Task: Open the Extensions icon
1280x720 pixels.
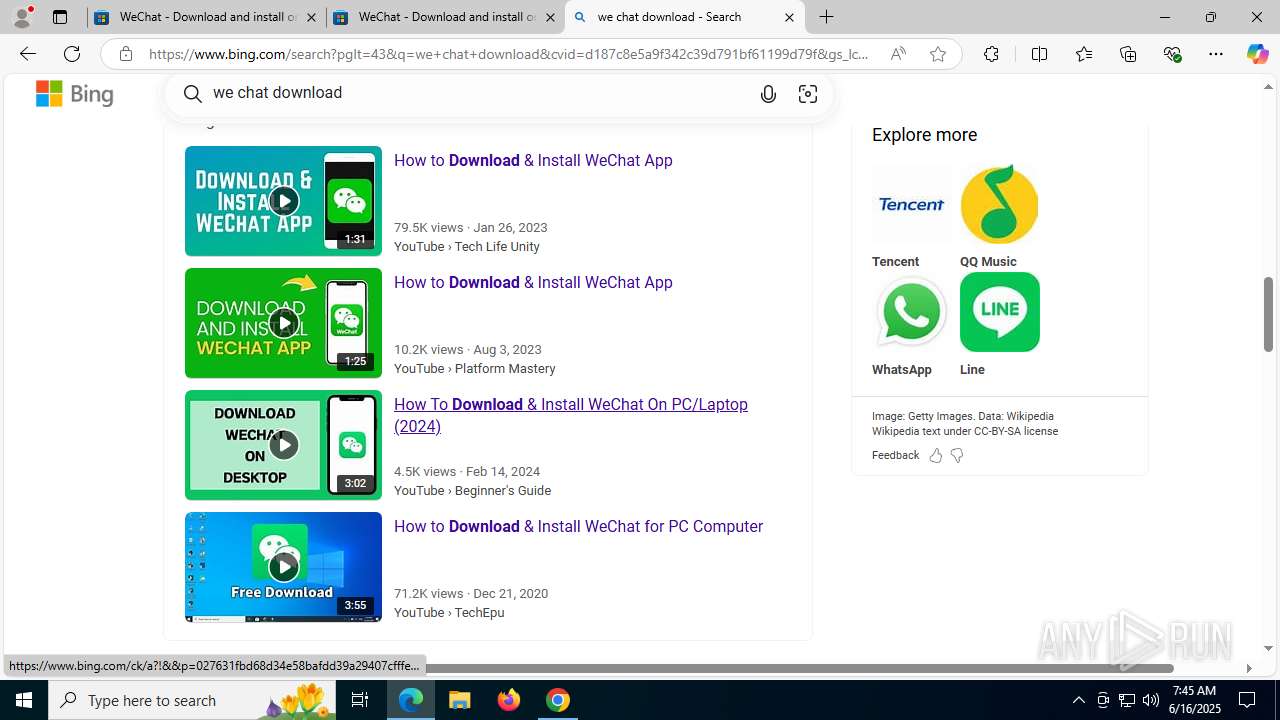Action: [991, 54]
